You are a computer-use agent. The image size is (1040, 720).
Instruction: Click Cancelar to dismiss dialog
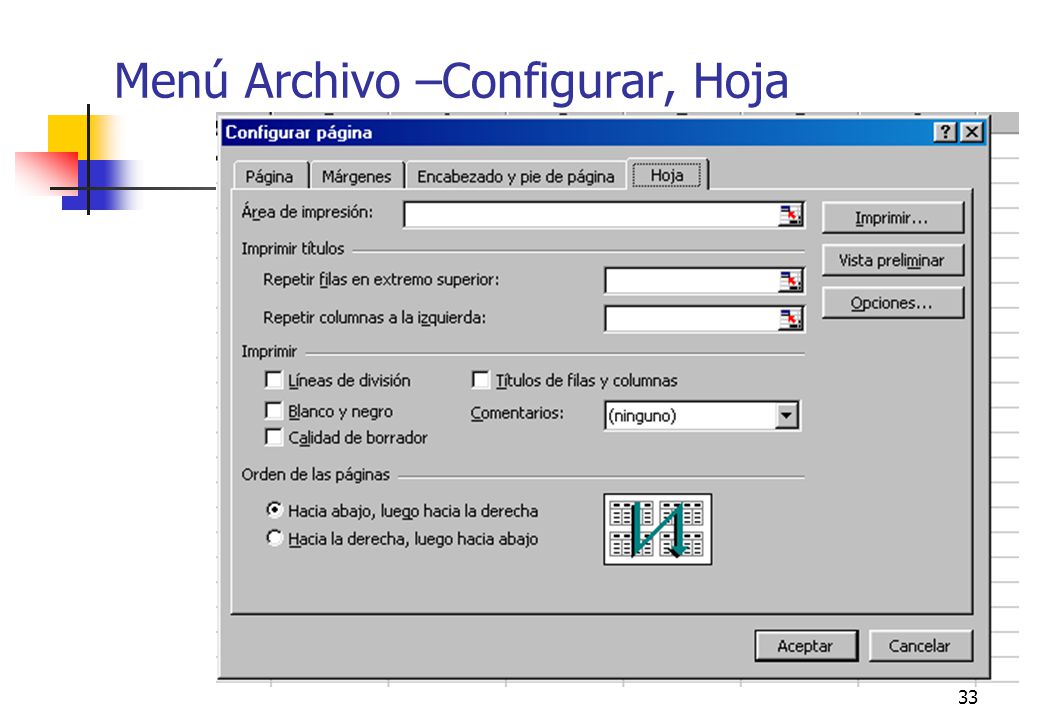(x=920, y=646)
